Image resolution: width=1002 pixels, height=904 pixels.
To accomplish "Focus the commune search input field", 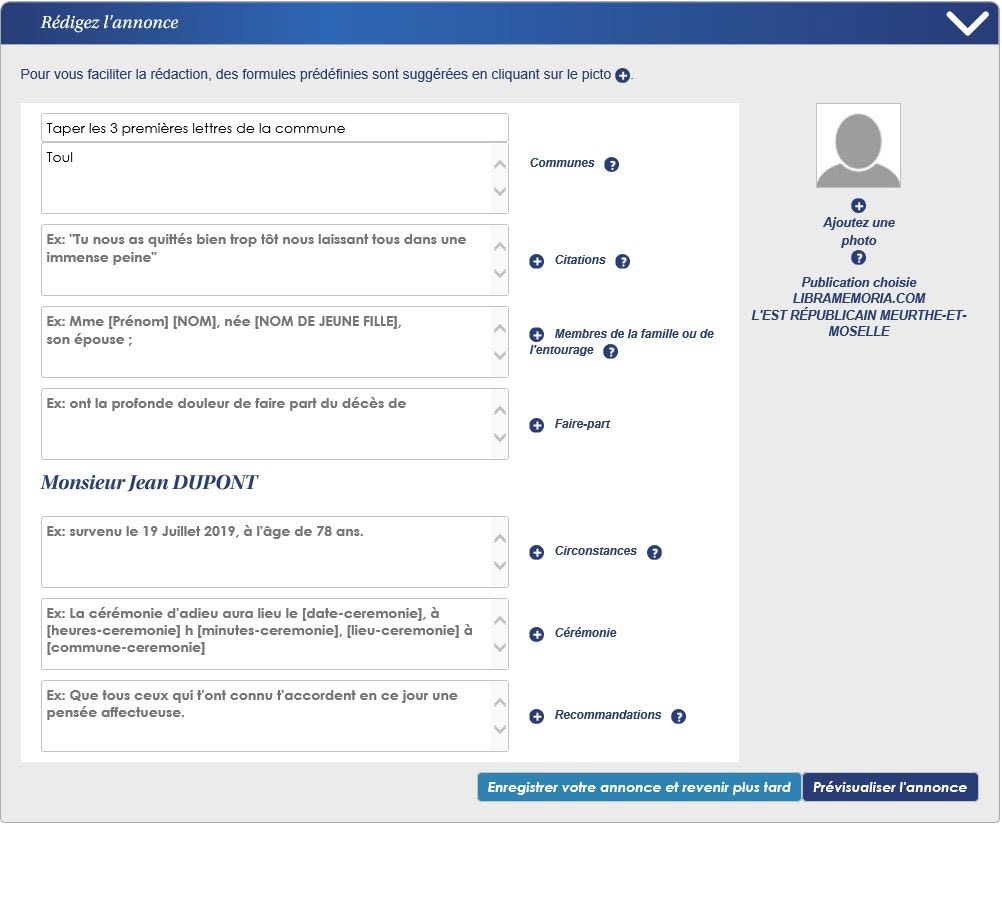I will (x=274, y=128).
